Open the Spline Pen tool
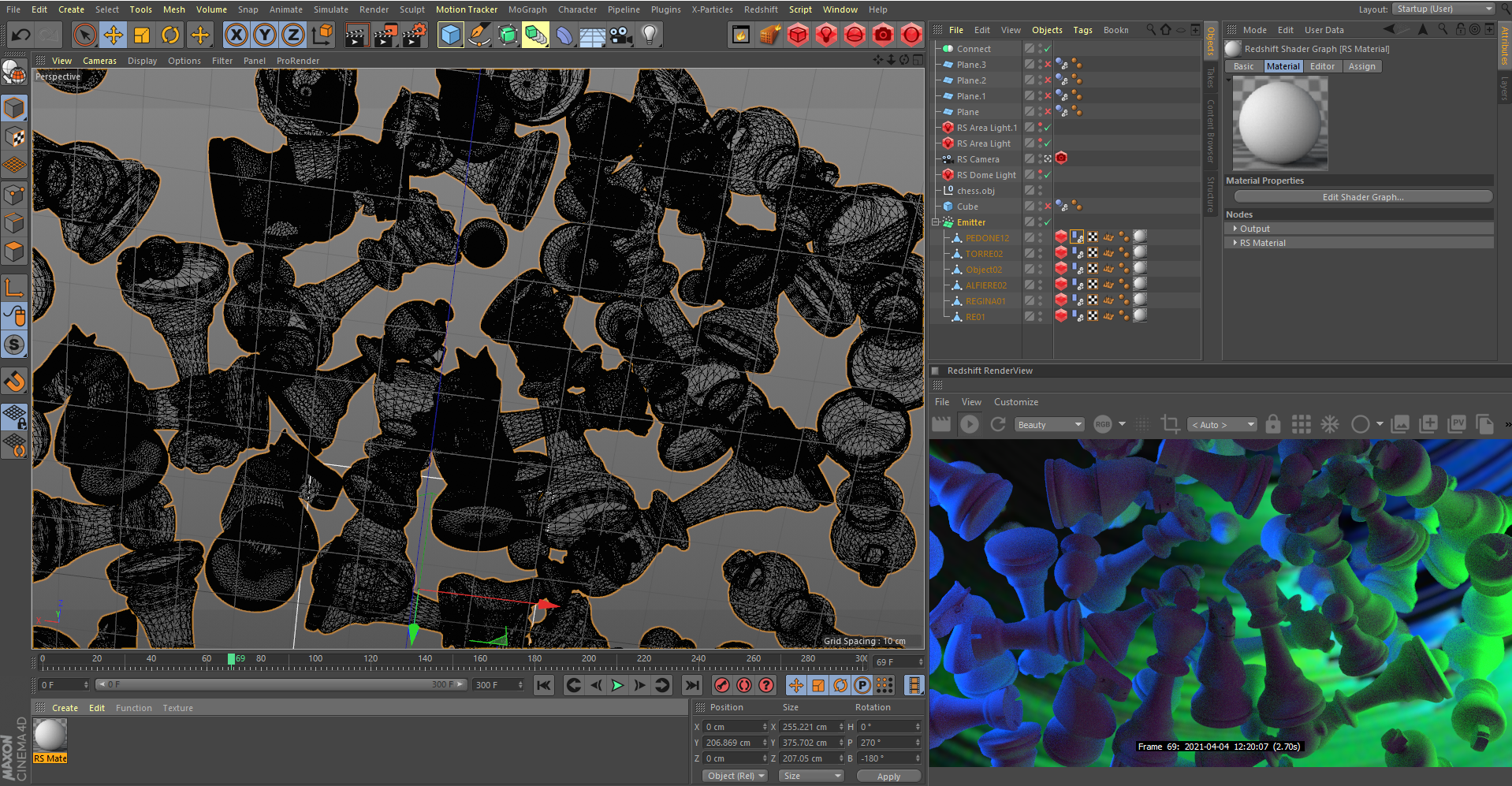This screenshot has height=786, width=1512. tap(479, 35)
